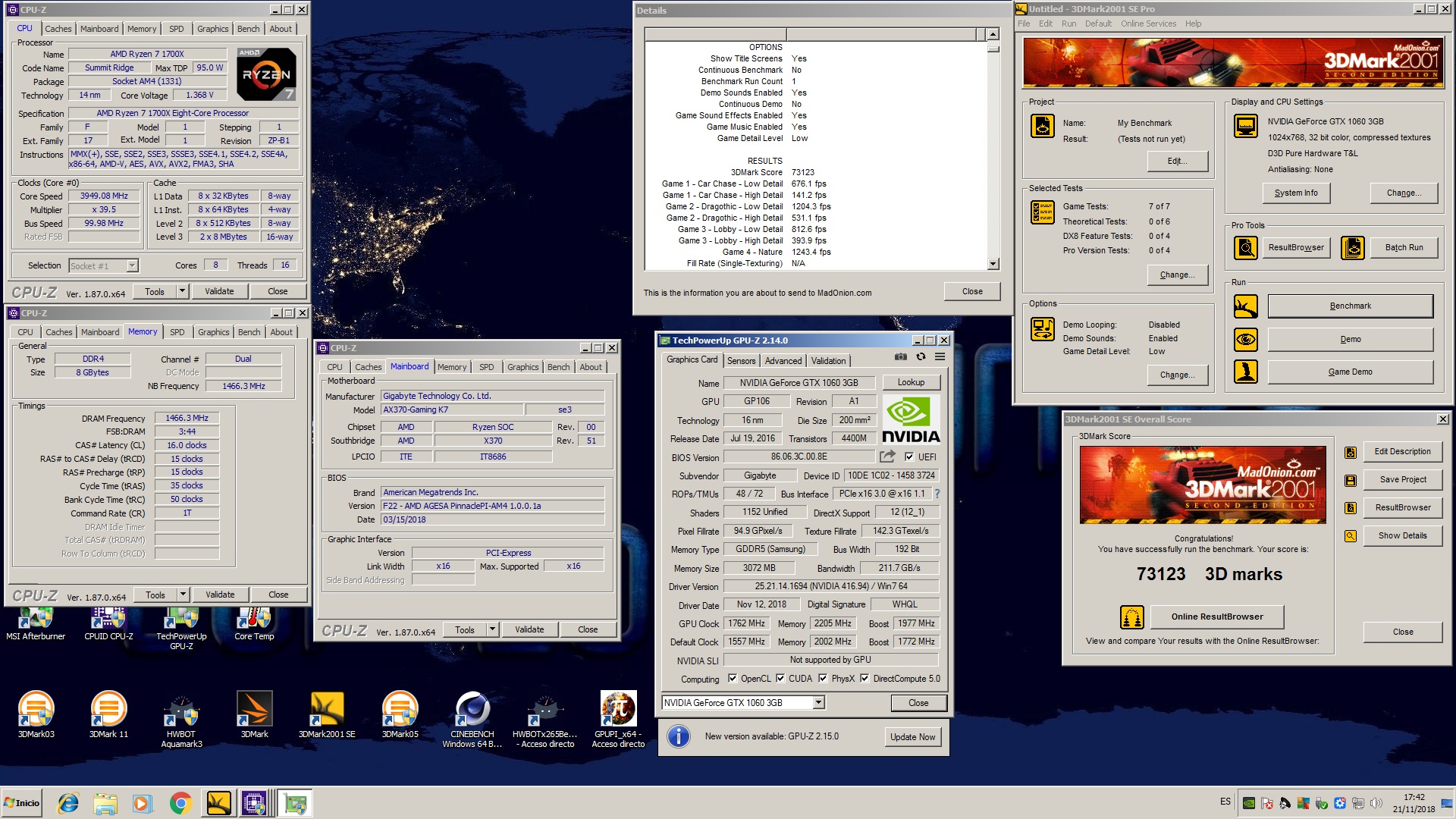Switch to Sensors tab in GPU-Z
The height and width of the screenshot is (819, 1456).
(741, 361)
